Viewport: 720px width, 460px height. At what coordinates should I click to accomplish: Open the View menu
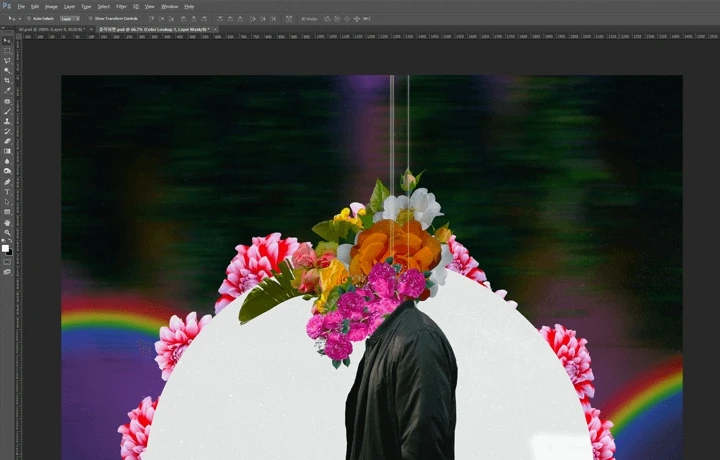(150, 7)
